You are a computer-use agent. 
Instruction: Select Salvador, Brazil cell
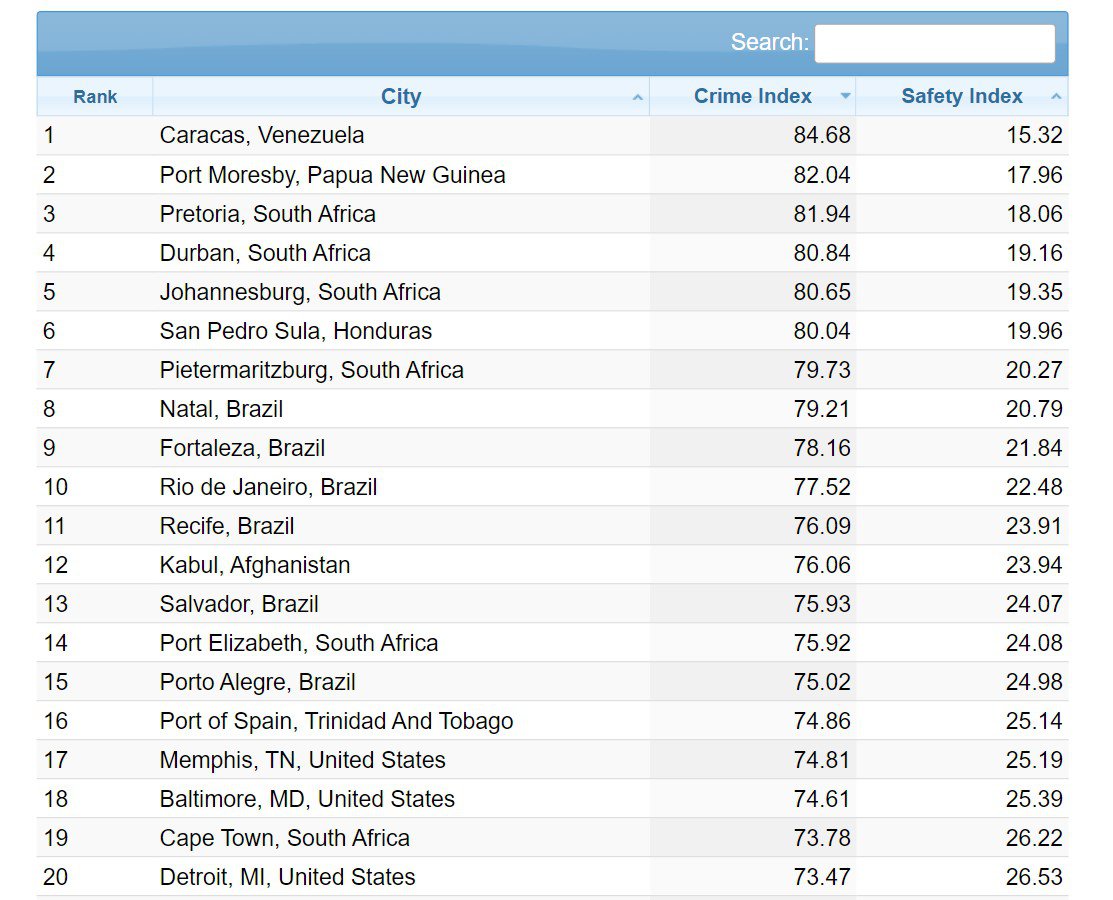pyautogui.click(x=401, y=604)
